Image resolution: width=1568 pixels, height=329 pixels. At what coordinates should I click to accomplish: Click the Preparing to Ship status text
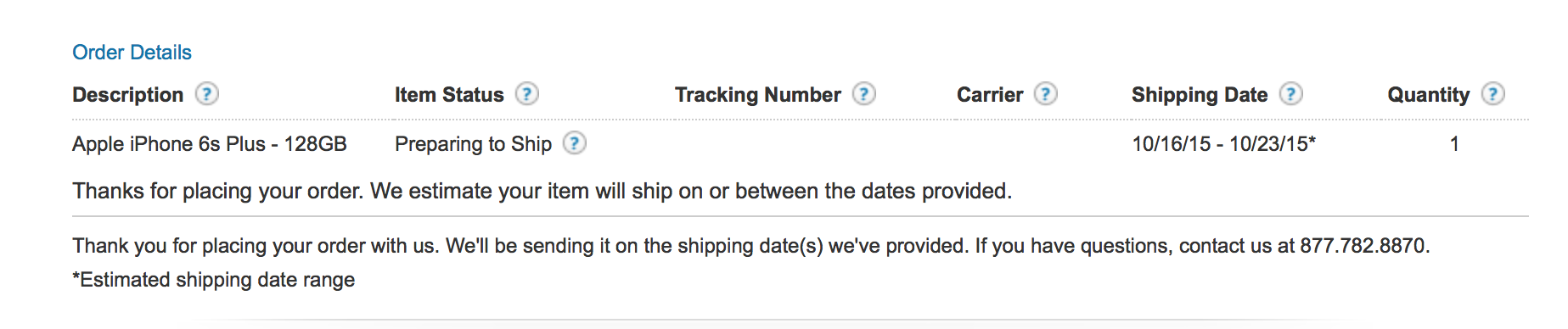473,143
